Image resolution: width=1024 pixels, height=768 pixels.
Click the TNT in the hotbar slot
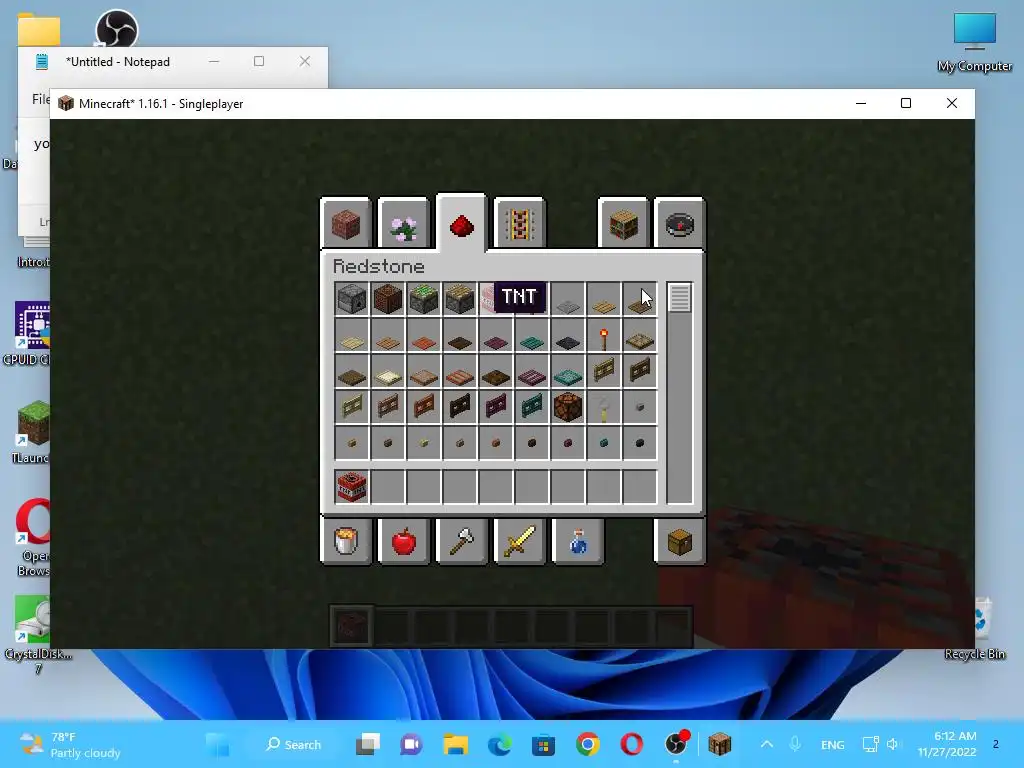(352, 487)
